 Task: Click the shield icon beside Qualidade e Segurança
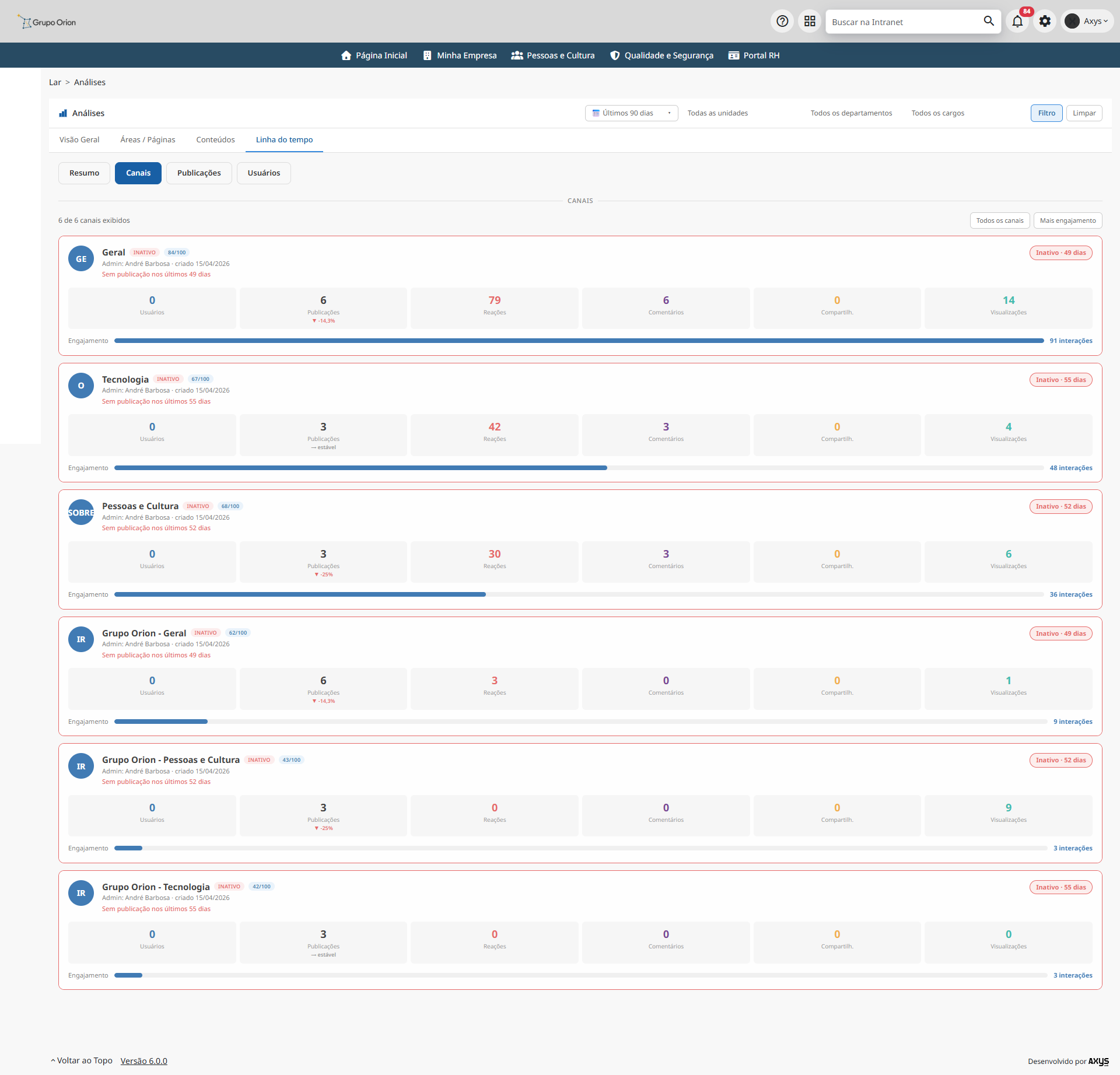(615, 55)
